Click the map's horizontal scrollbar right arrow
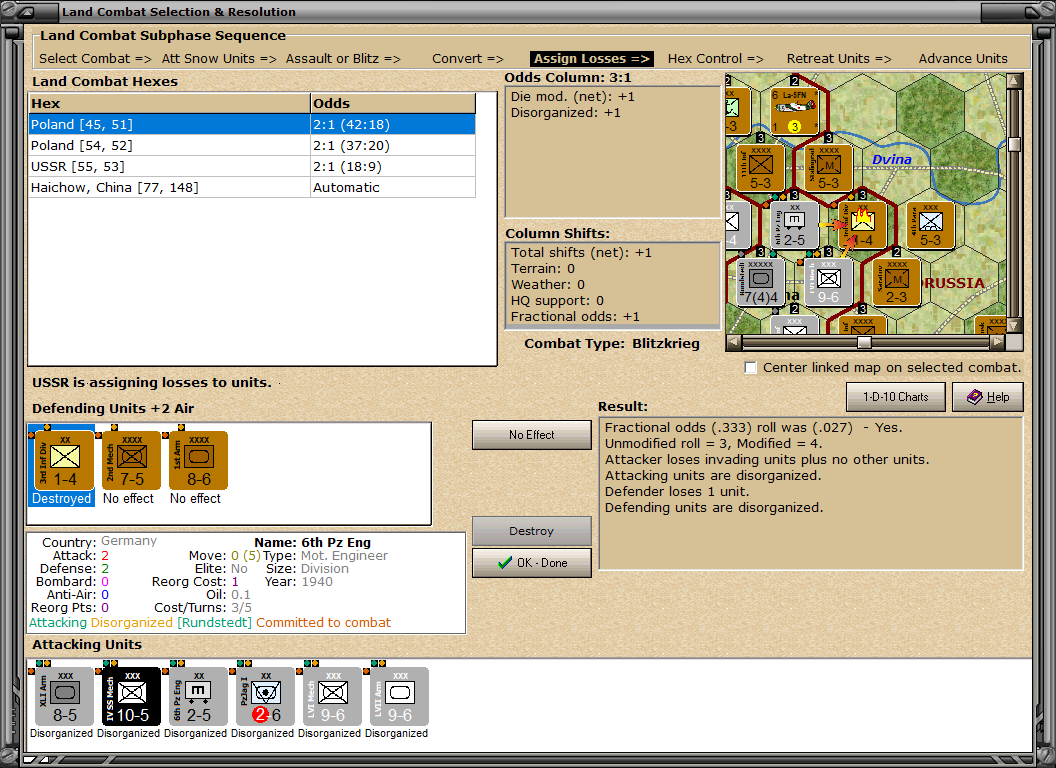Image resolution: width=1056 pixels, height=768 pixels. (x=997, y=342)
